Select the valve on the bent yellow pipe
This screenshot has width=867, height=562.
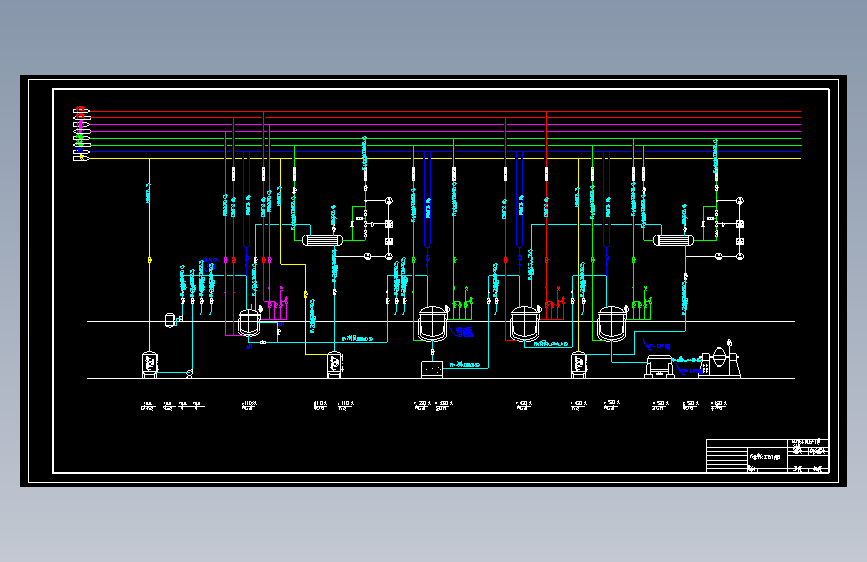pyautogui.click(x=306, y=295)
